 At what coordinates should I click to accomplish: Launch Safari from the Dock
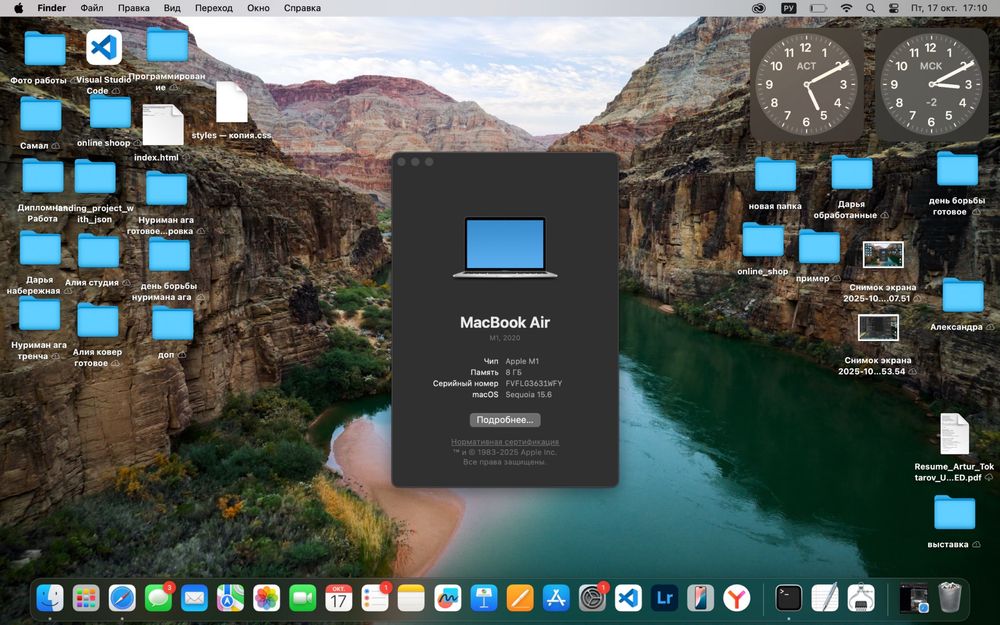[x=122, y=598]
